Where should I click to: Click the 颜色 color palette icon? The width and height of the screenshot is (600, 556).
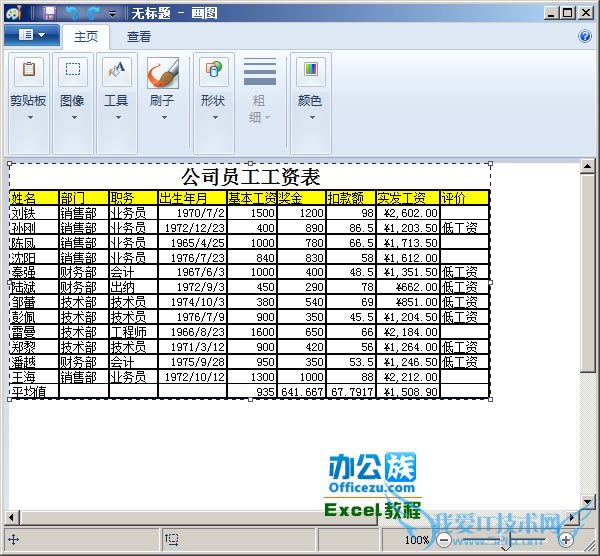pyautogui.click(x=311, y=71)
